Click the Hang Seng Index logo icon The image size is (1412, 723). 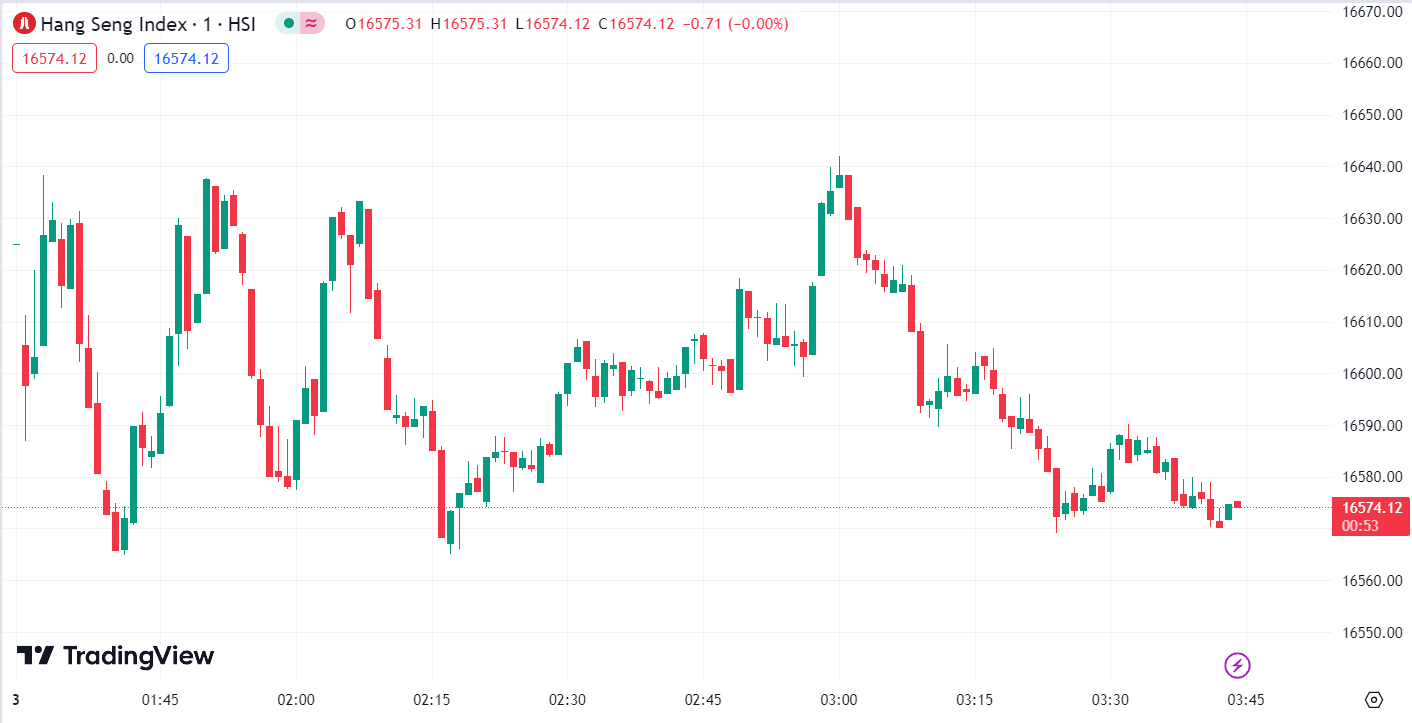point(25,24)
